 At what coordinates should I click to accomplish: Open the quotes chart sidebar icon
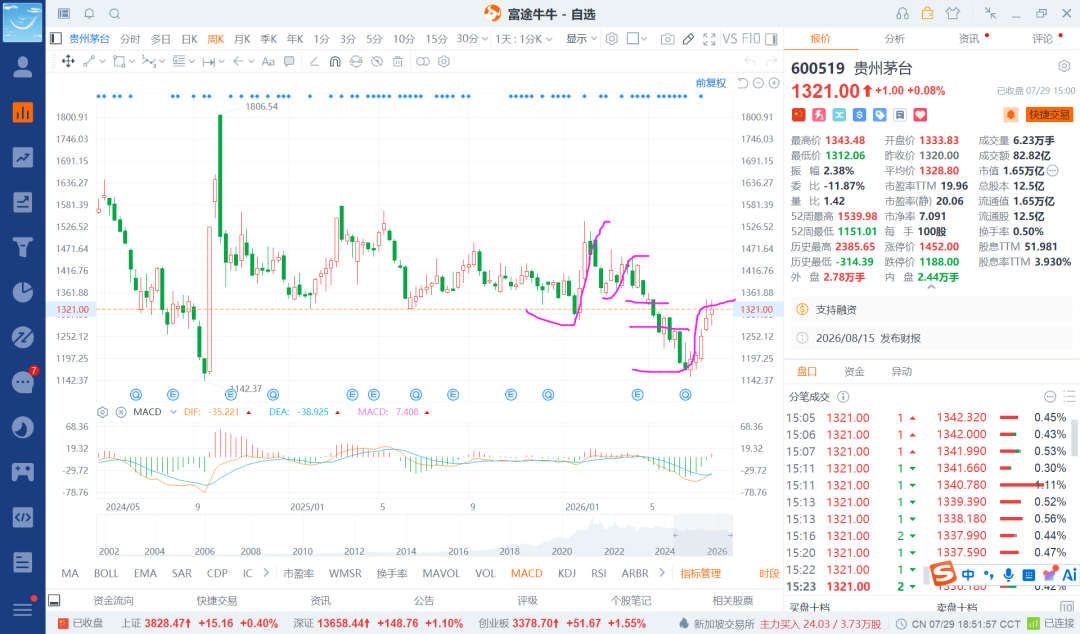[23, 112]
